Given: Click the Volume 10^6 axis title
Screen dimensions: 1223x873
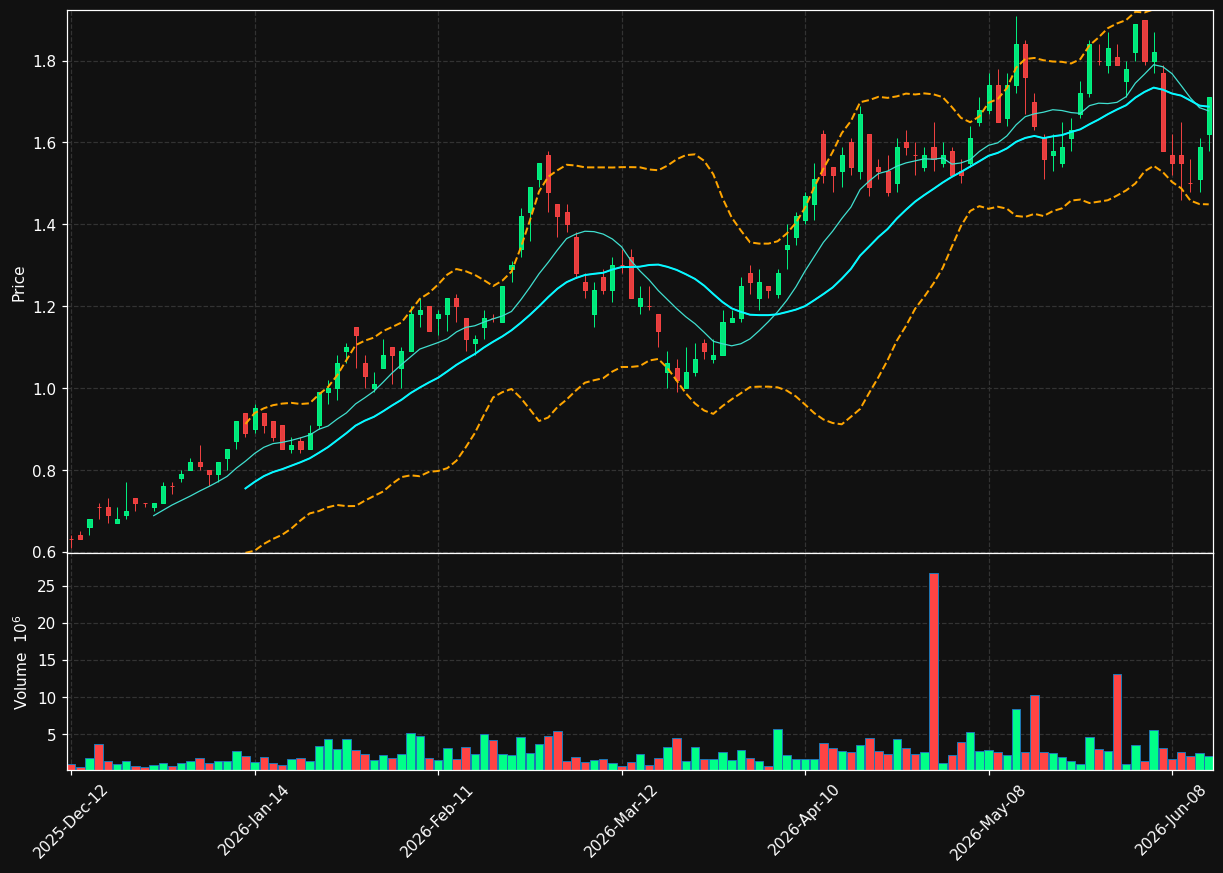Looking at the screenshot, I should point(19,662).
